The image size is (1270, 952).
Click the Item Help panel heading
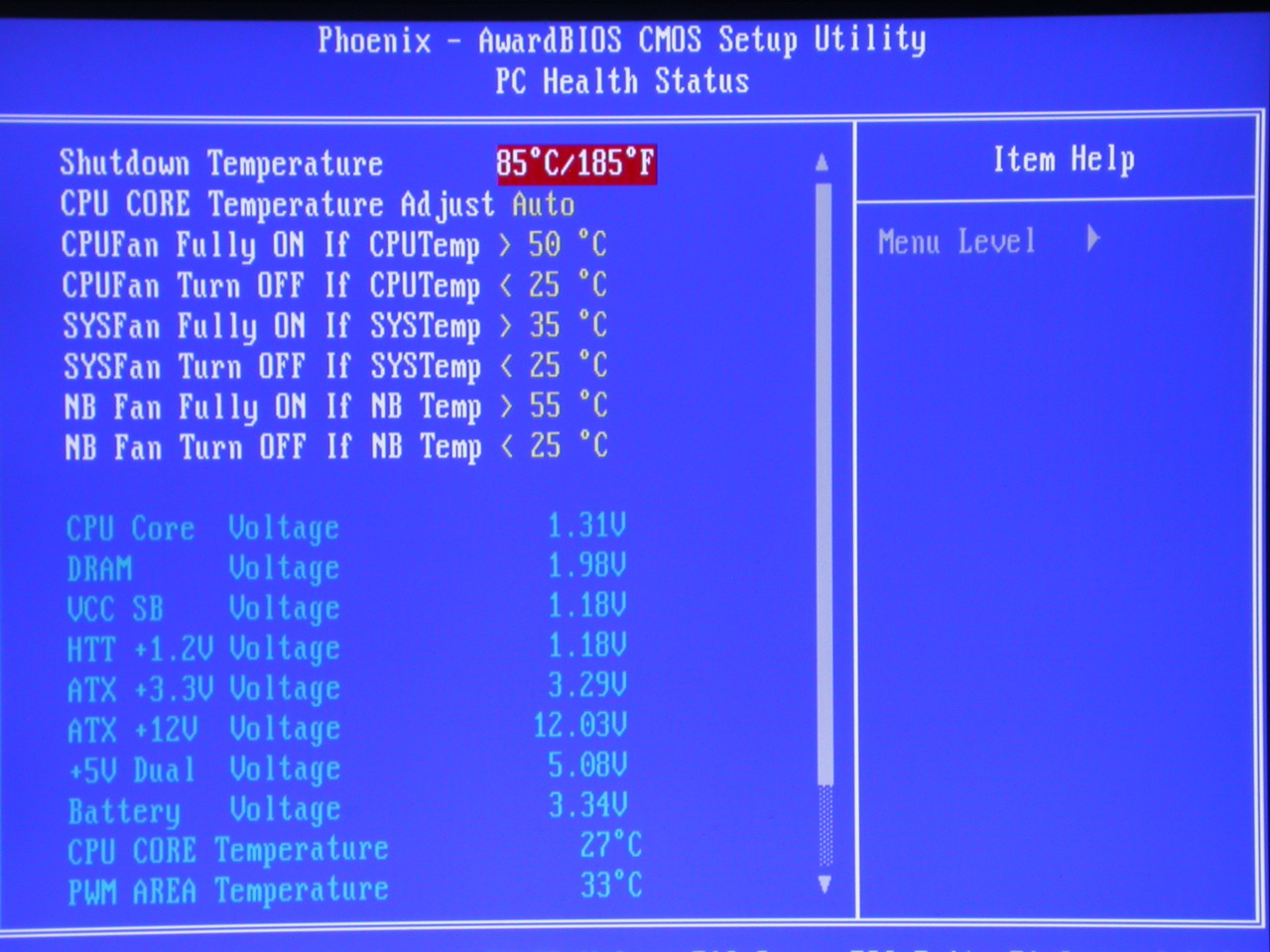[1064, 160]
